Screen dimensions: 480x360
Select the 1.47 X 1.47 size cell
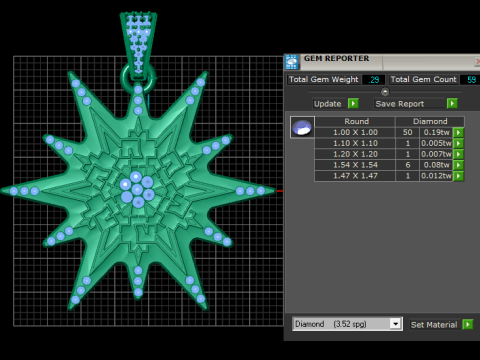tap(355, 176)
